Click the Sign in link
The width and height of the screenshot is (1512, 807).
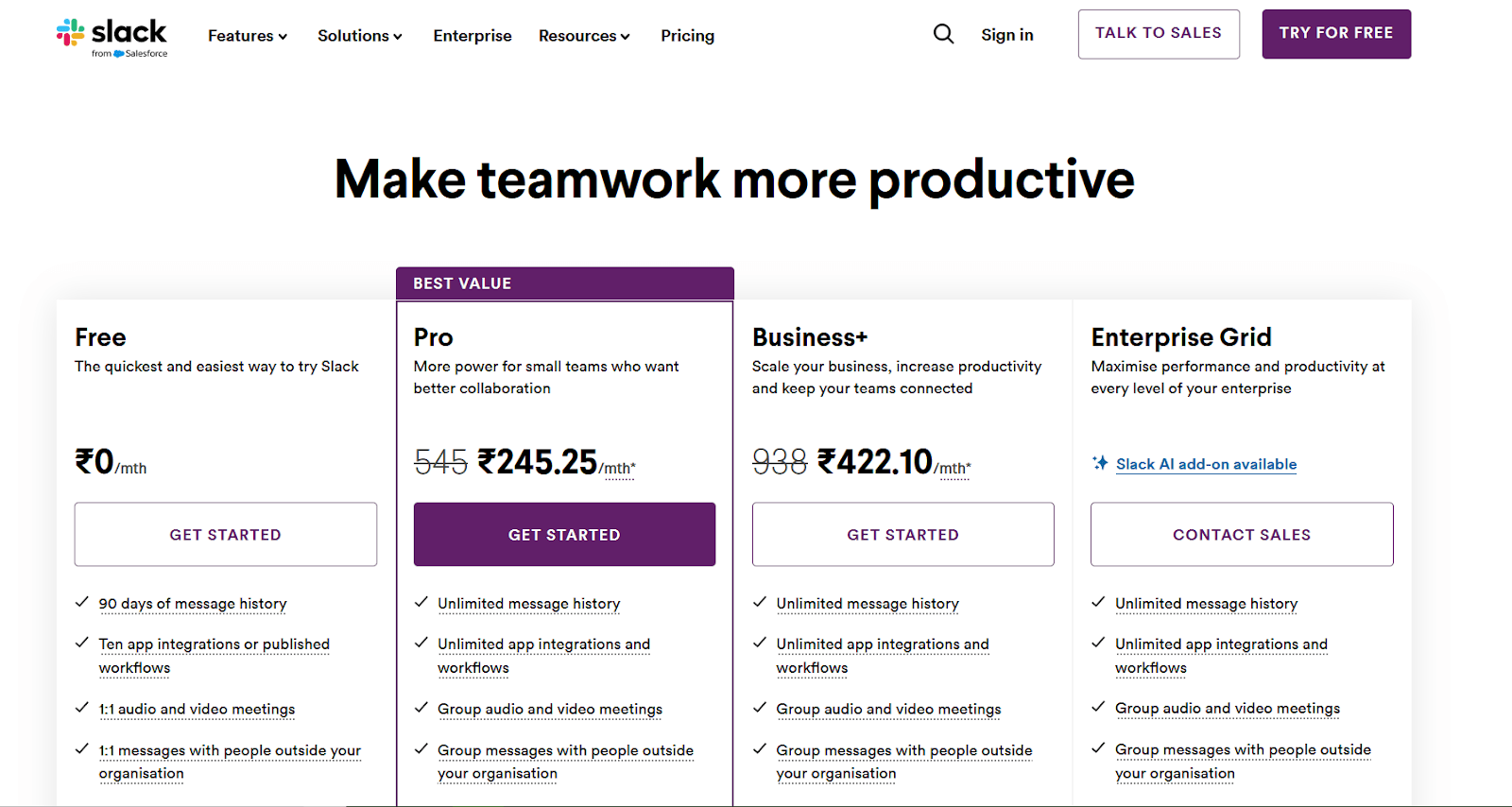coord(1007,35)
